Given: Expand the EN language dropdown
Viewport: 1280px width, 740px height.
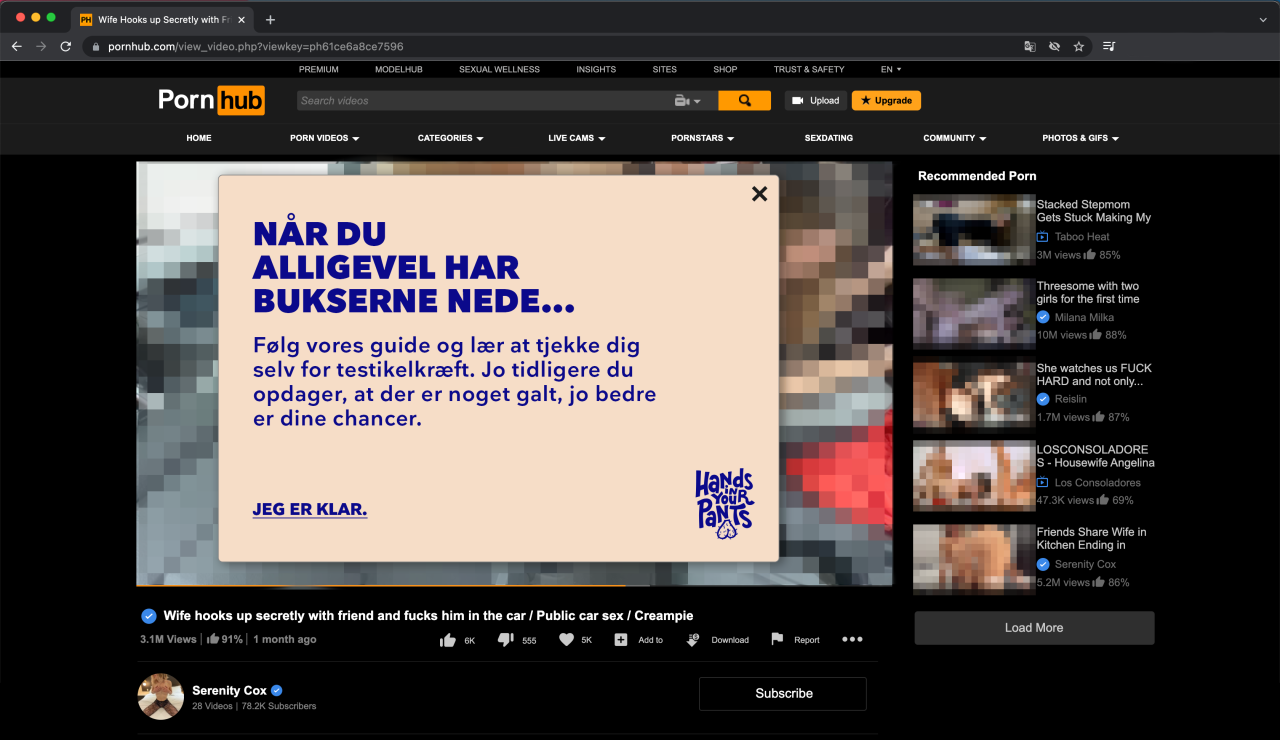Looking at the screenshot, I should (891, 70).
